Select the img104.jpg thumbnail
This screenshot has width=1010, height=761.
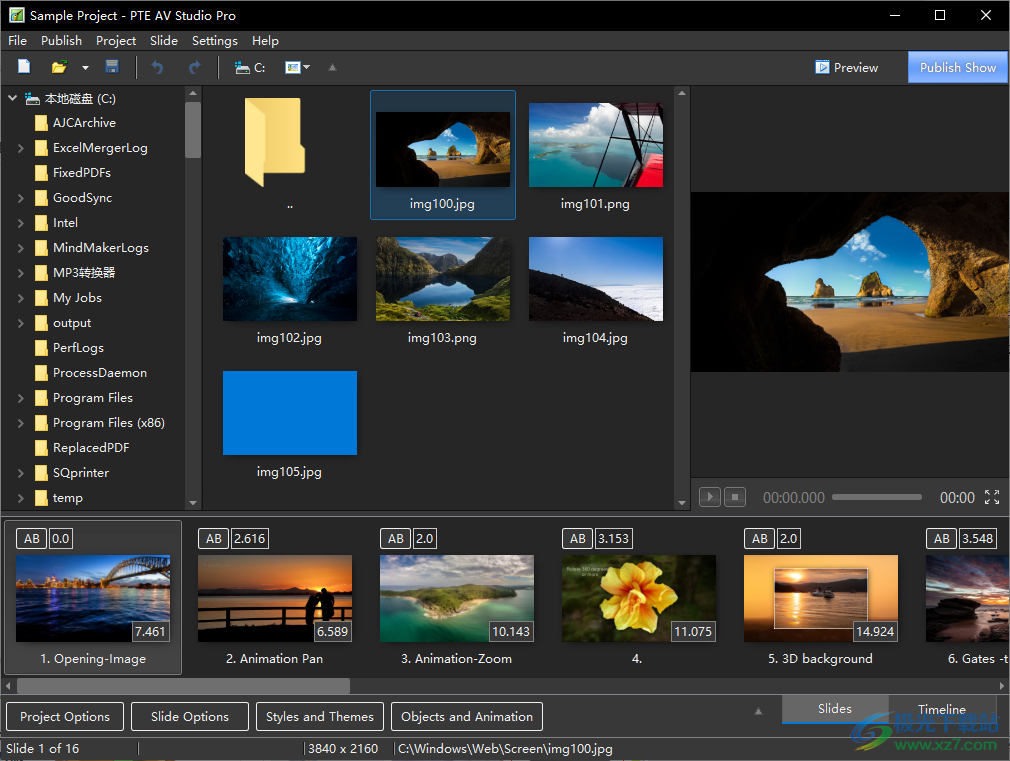tap(596, 278)
